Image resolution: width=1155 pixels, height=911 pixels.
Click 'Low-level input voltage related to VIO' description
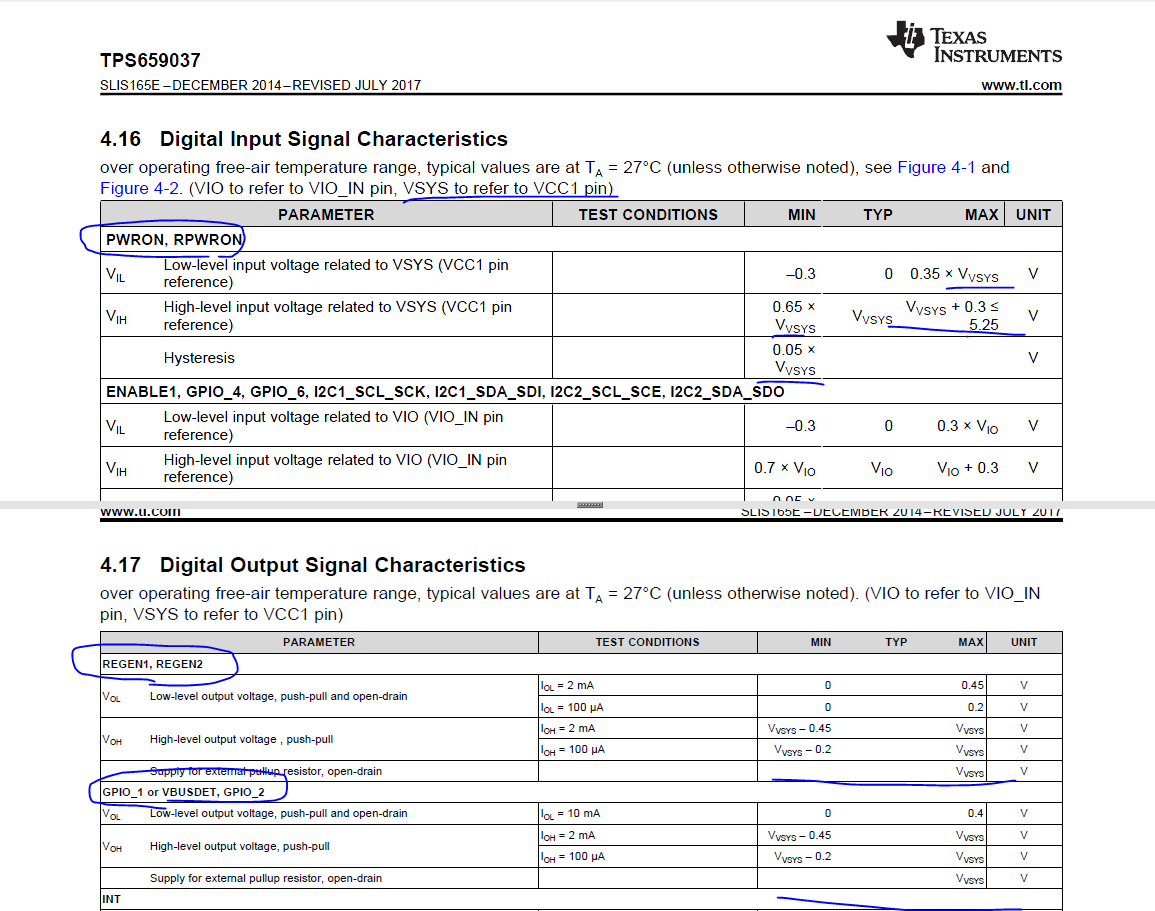coord(333,426)
